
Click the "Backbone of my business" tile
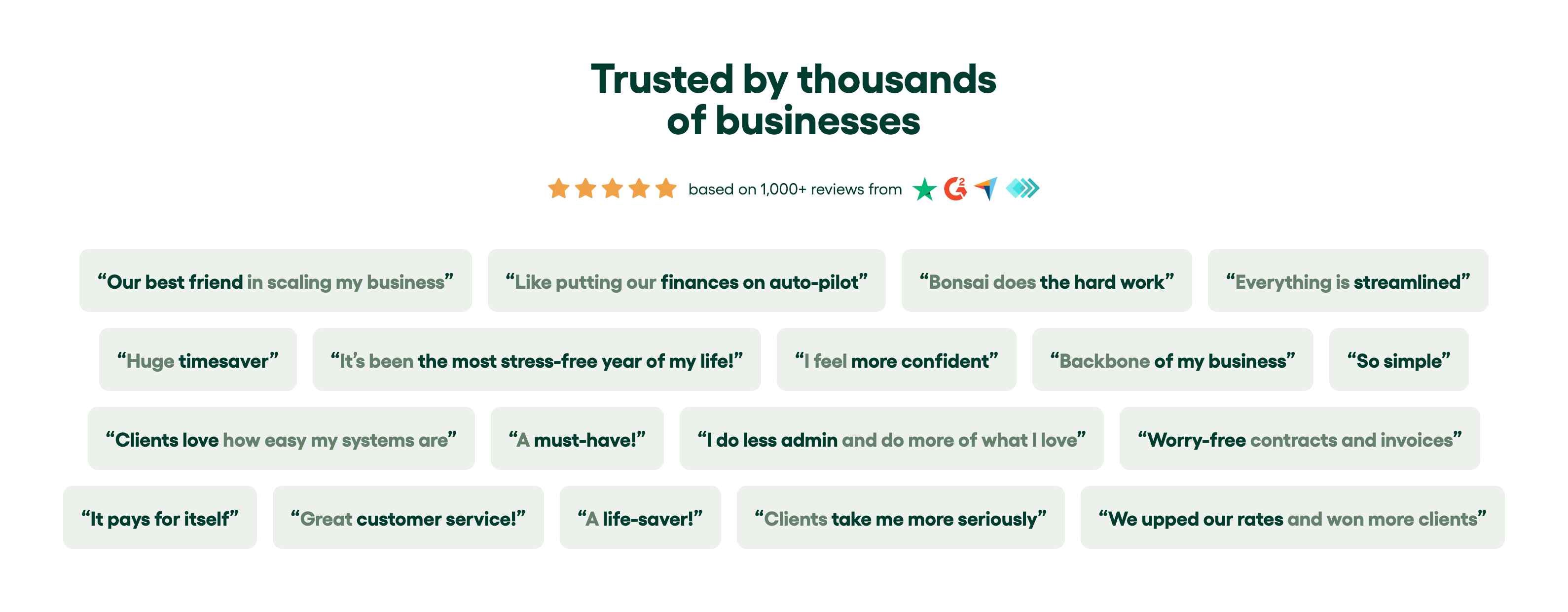pyautogui.click(x=1172, y=360)
